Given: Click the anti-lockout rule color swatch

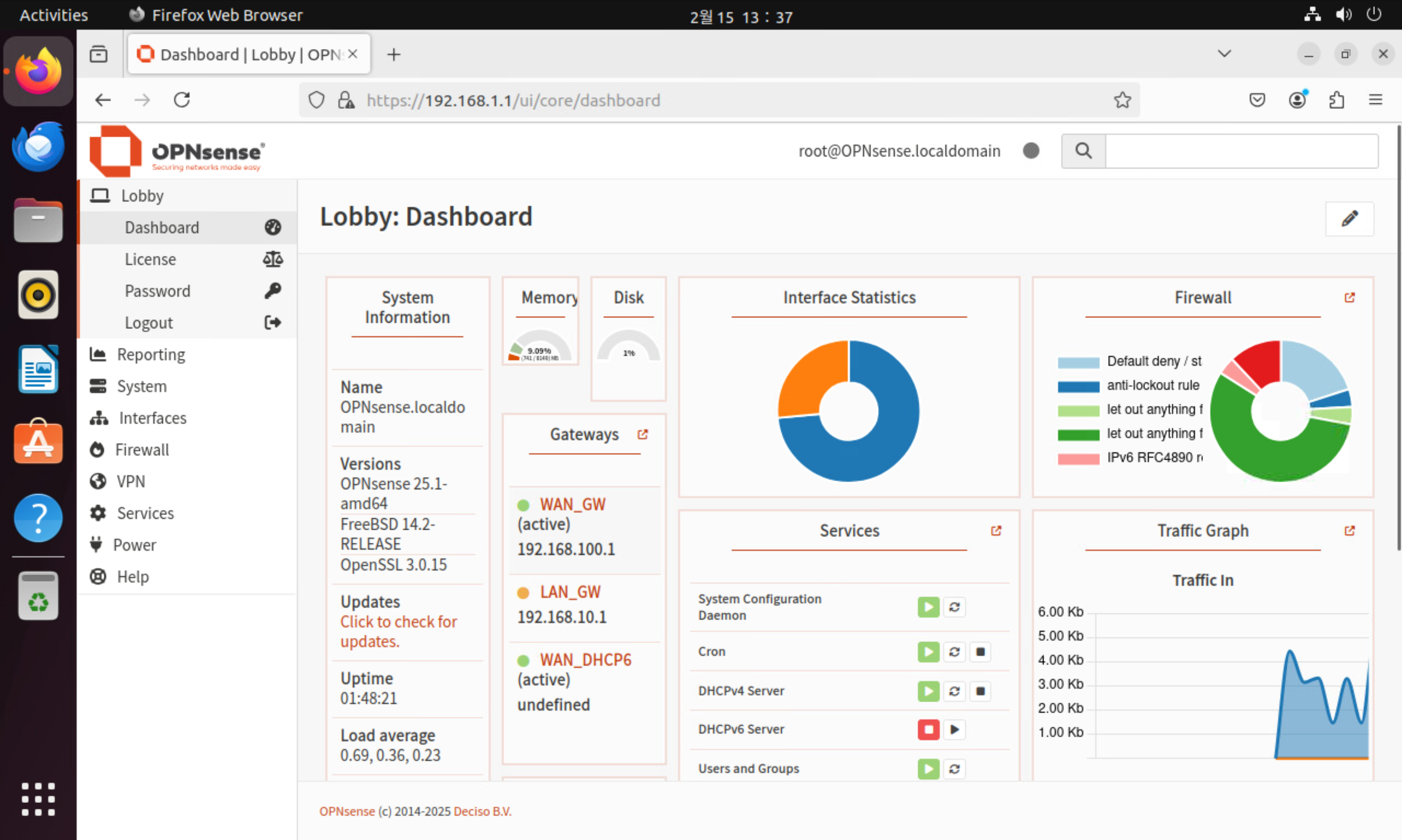Looking at the screenshot, I should [x=1078, y=386].
